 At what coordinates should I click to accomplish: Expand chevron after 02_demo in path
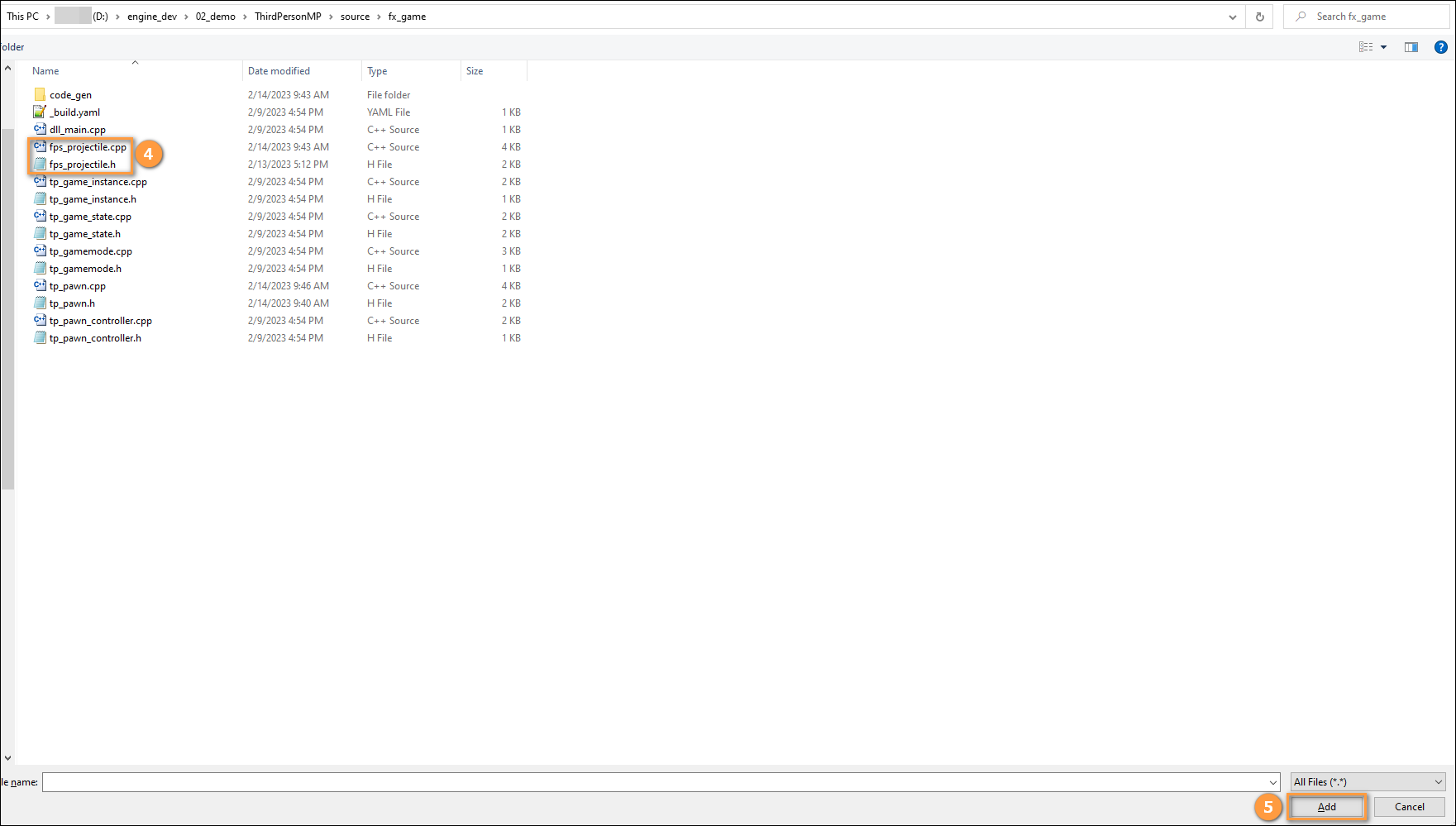(x=245, y=17)
